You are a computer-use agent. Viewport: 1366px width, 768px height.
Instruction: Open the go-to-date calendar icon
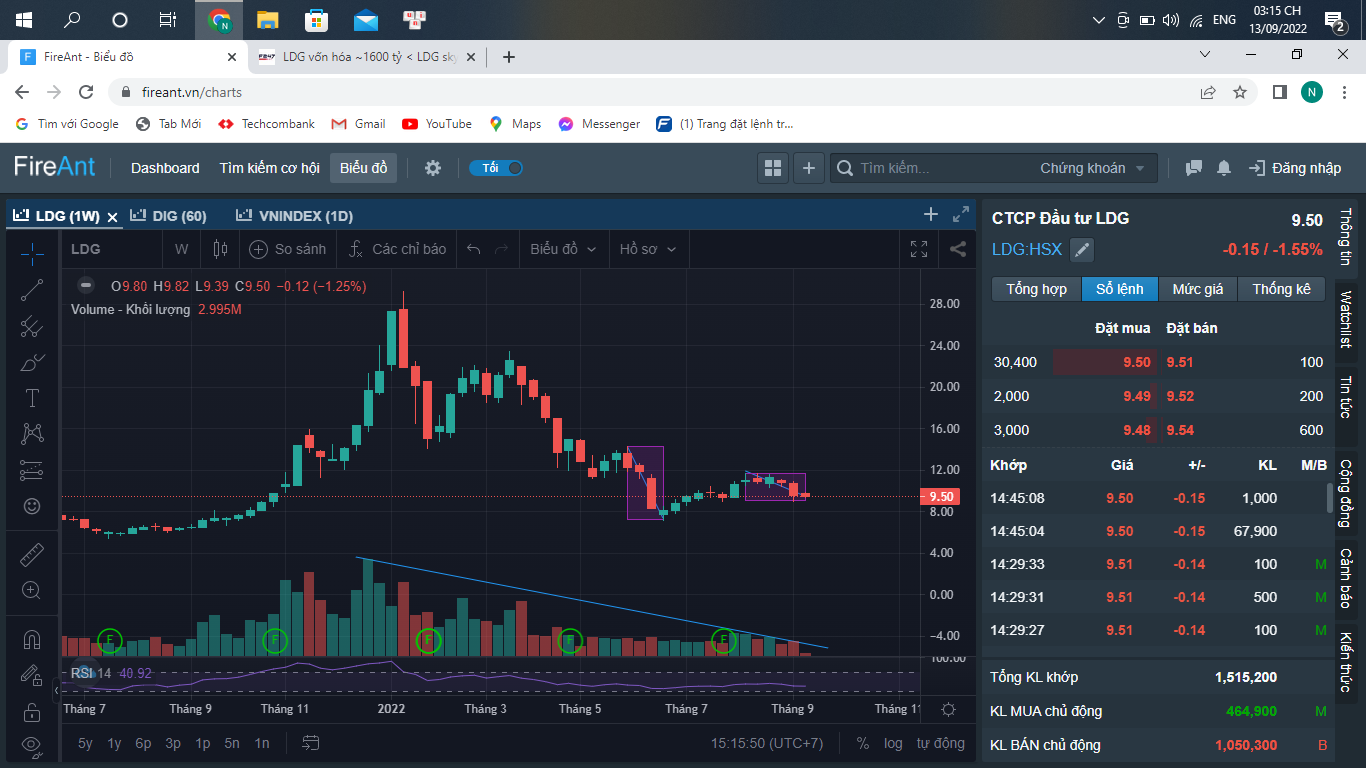(311, 743)
